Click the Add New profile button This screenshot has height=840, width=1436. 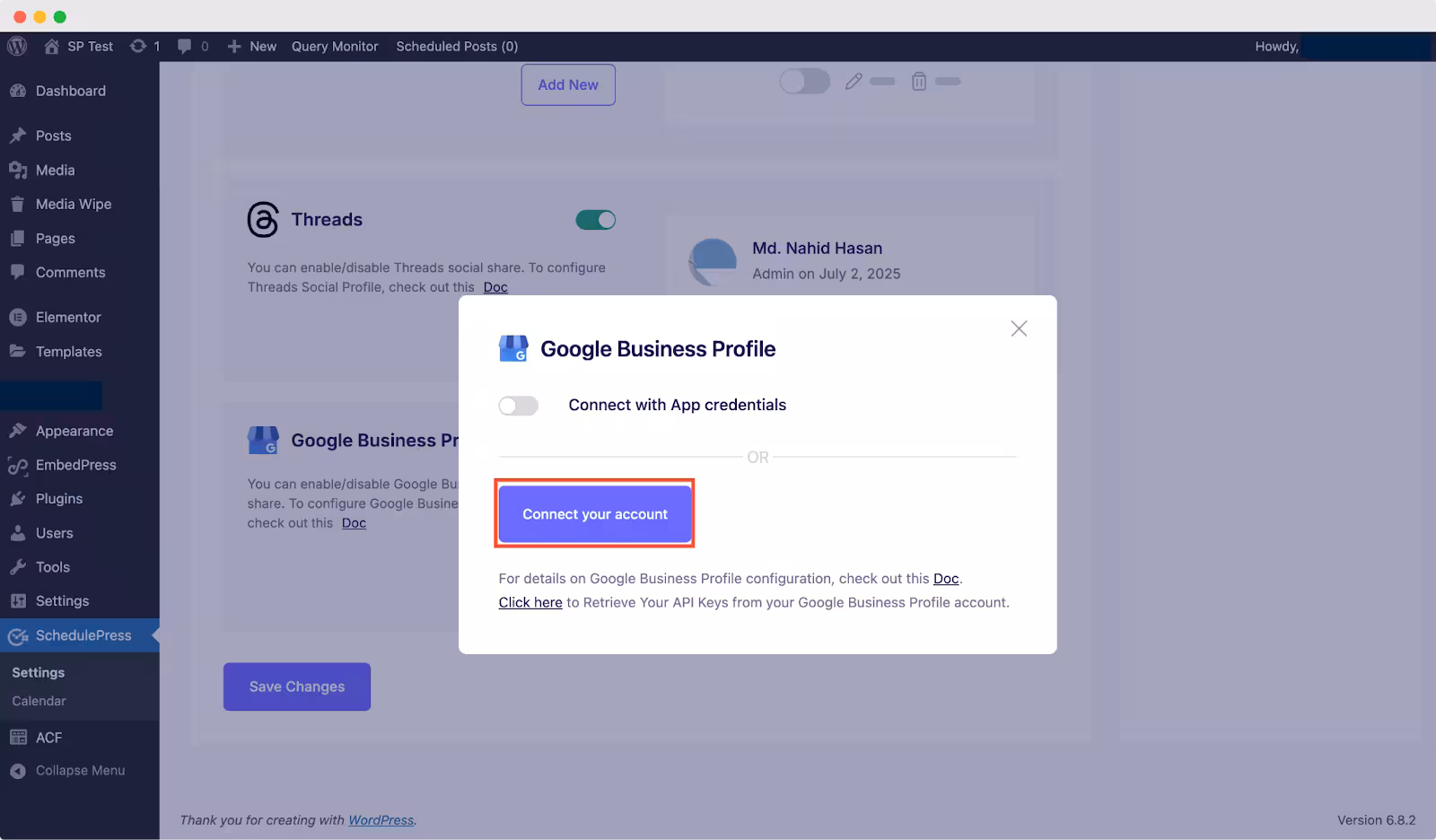click(x=568, y=84)
